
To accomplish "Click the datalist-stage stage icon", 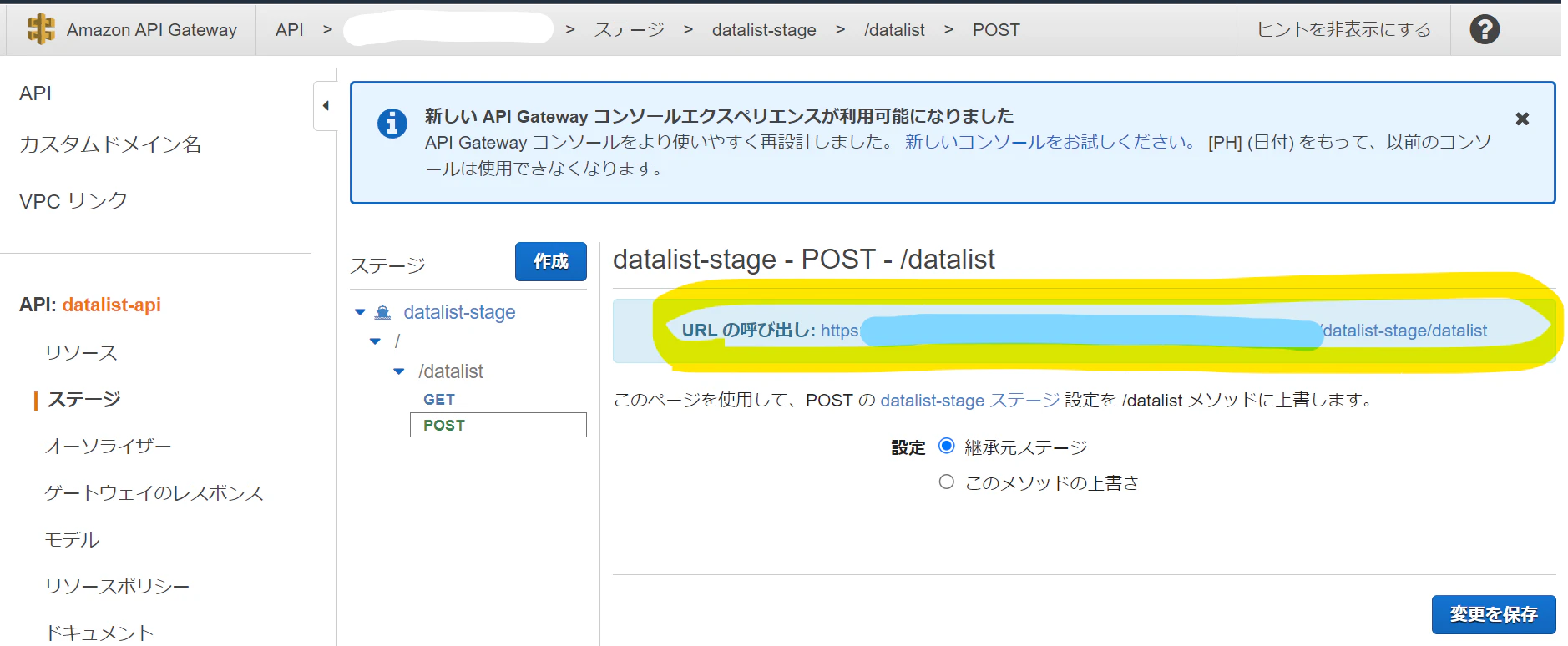I will pyautogui.click(x=382, y=312).
